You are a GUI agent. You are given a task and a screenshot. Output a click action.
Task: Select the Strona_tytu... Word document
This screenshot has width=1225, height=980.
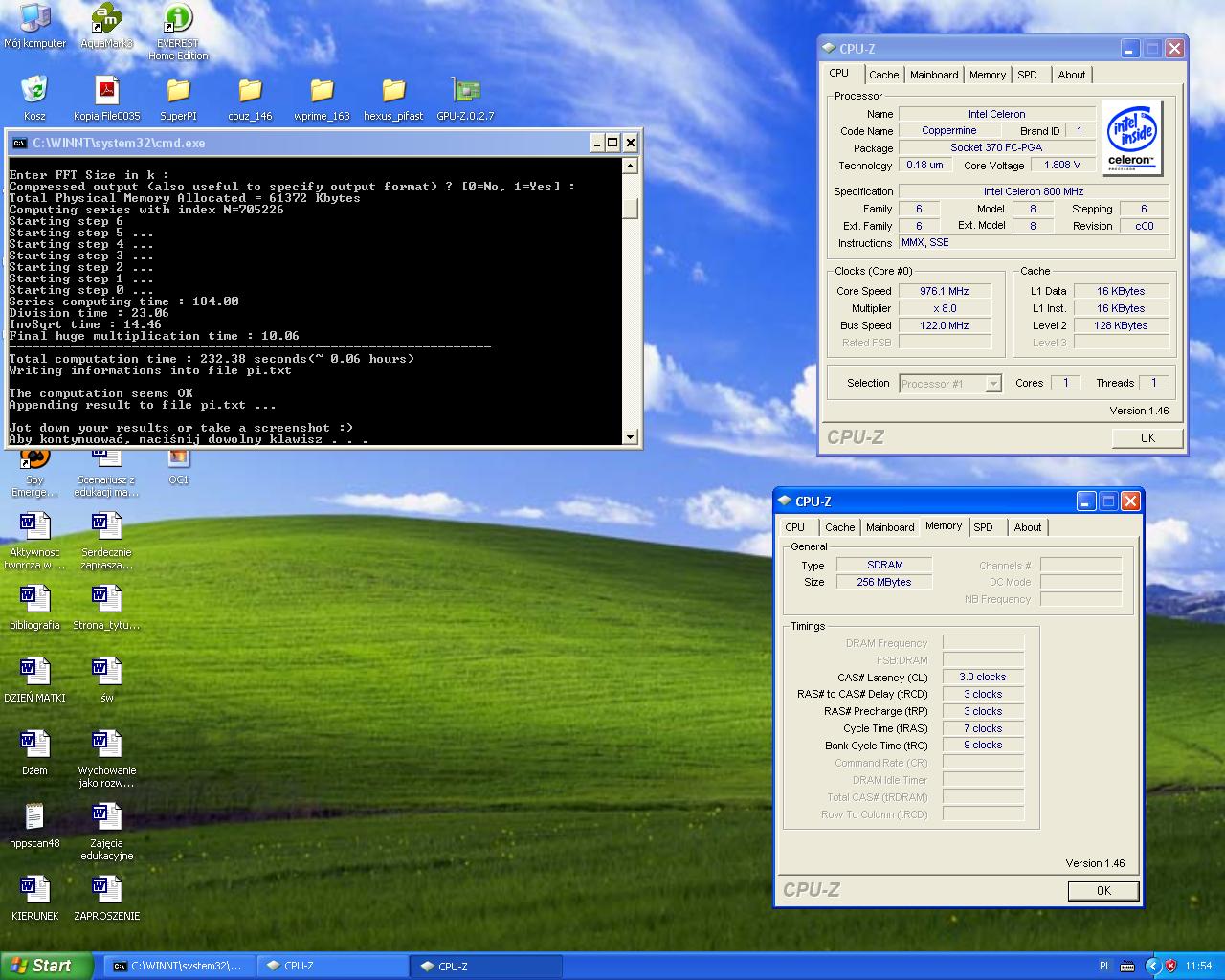click(x=106, y=607)
